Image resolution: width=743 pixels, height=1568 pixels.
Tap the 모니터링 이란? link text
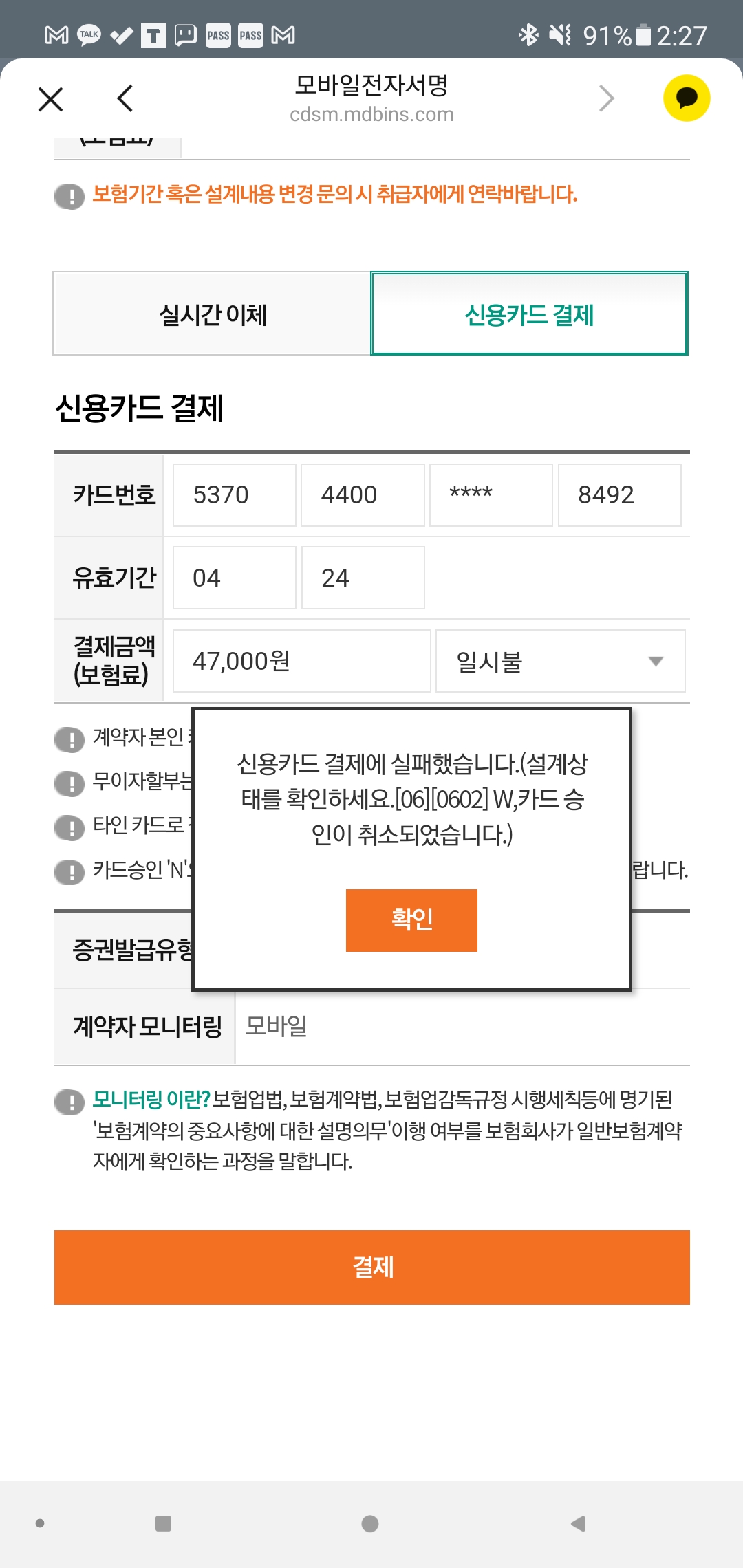click(151, 1100)
